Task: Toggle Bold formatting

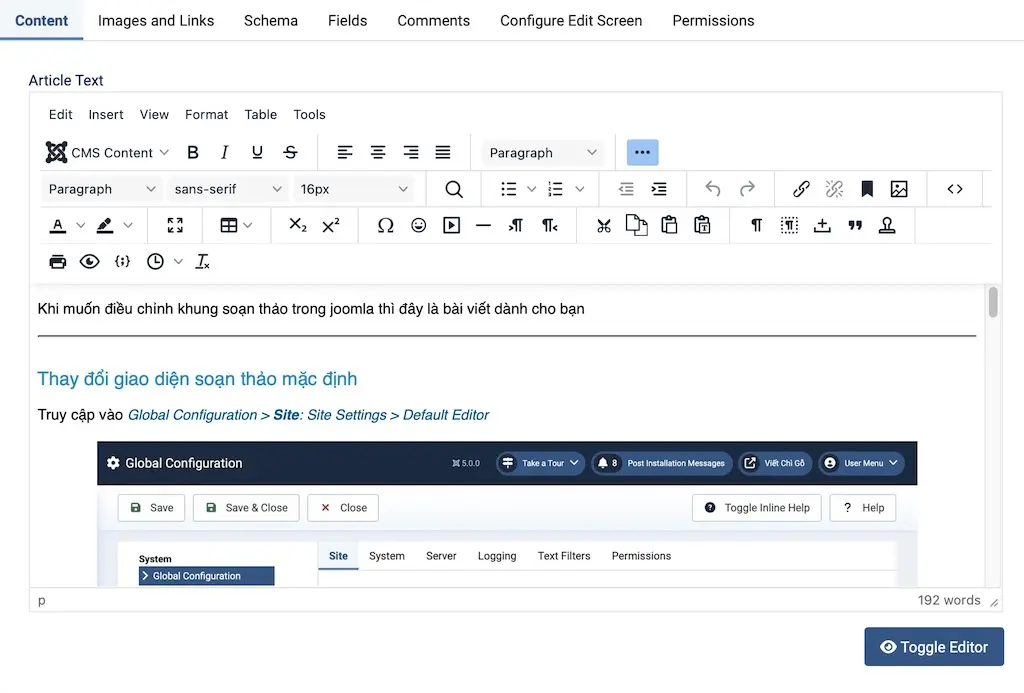Action: tap(193, 153)
